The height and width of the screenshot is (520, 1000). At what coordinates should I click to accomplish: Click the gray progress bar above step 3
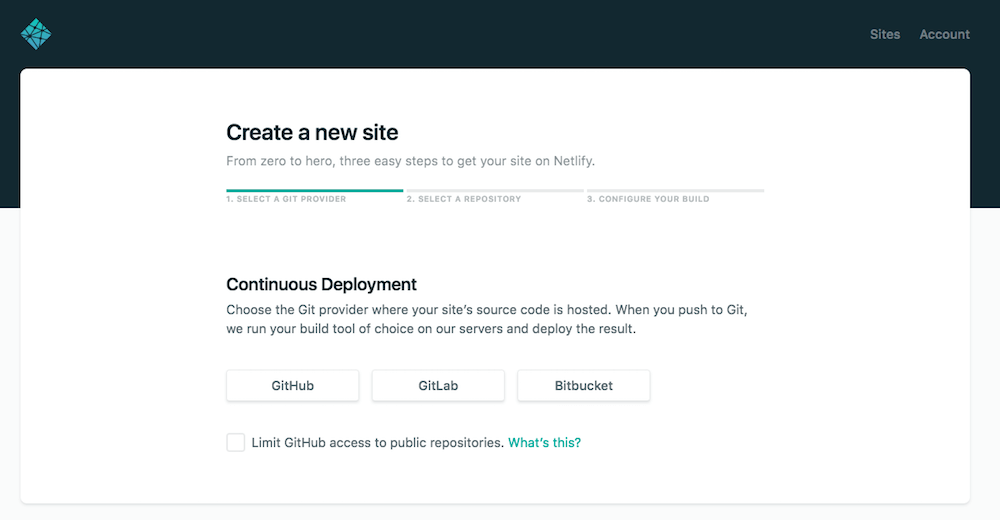tap(675, 189)
